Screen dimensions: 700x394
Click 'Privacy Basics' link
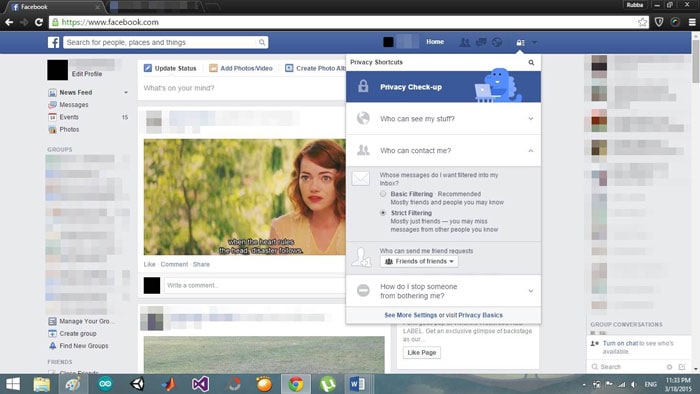[x=480, y=315]
